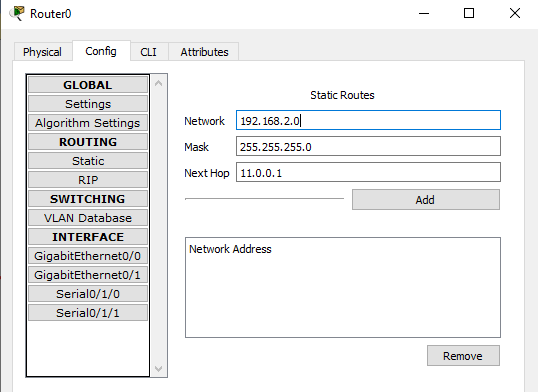This screenshot has height=392, width=538.
Task: Configure GigabitEthernet0/0 interface
Action: (x=88, y=256)
